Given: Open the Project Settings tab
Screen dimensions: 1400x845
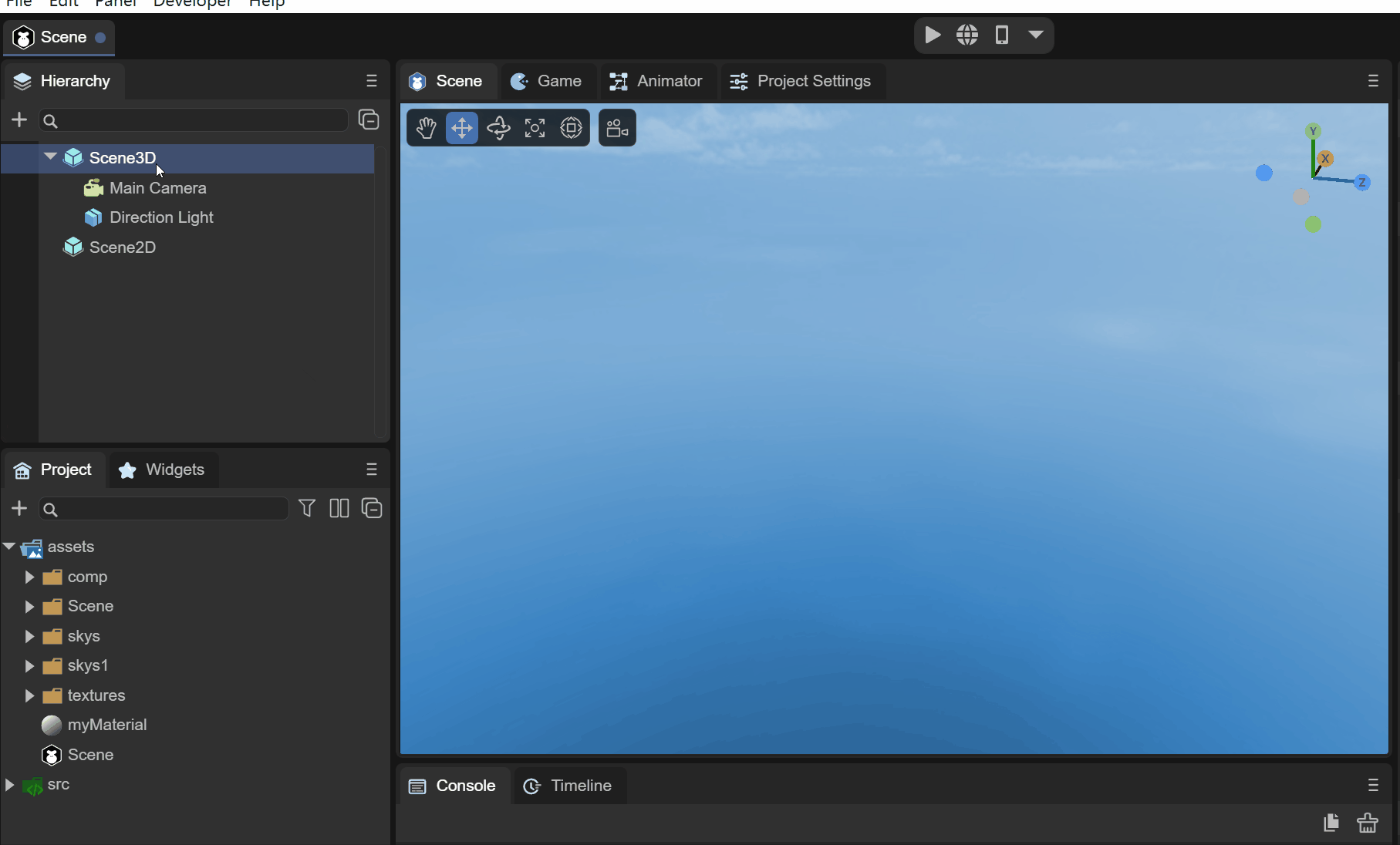Looking at the screenshot, I should tap(801, 81).
